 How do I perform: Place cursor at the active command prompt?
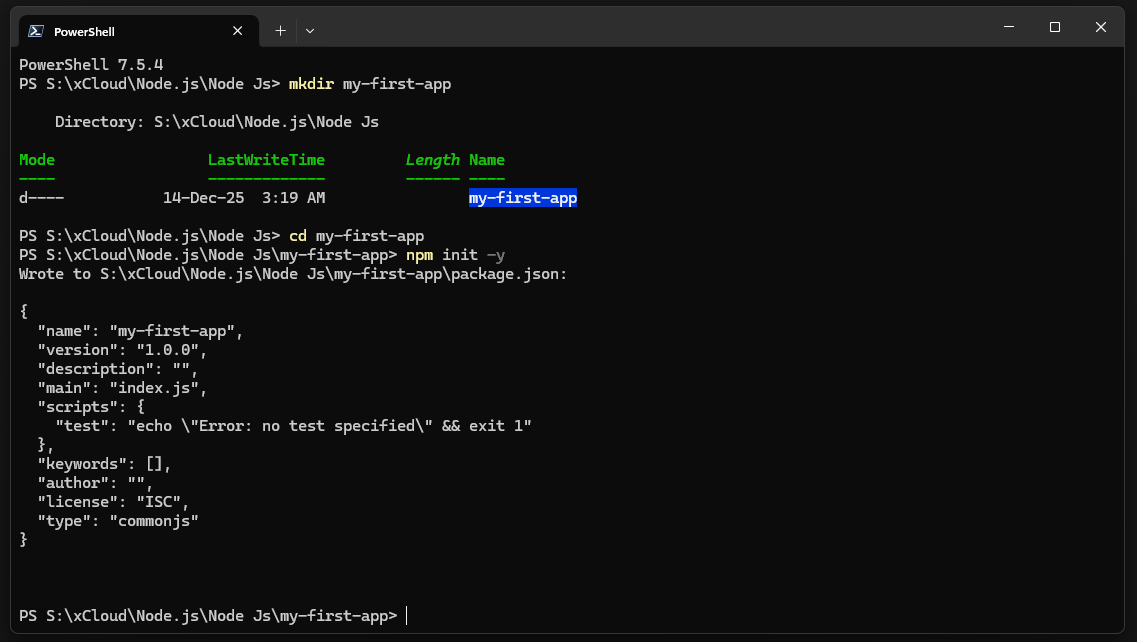(406, 615)
